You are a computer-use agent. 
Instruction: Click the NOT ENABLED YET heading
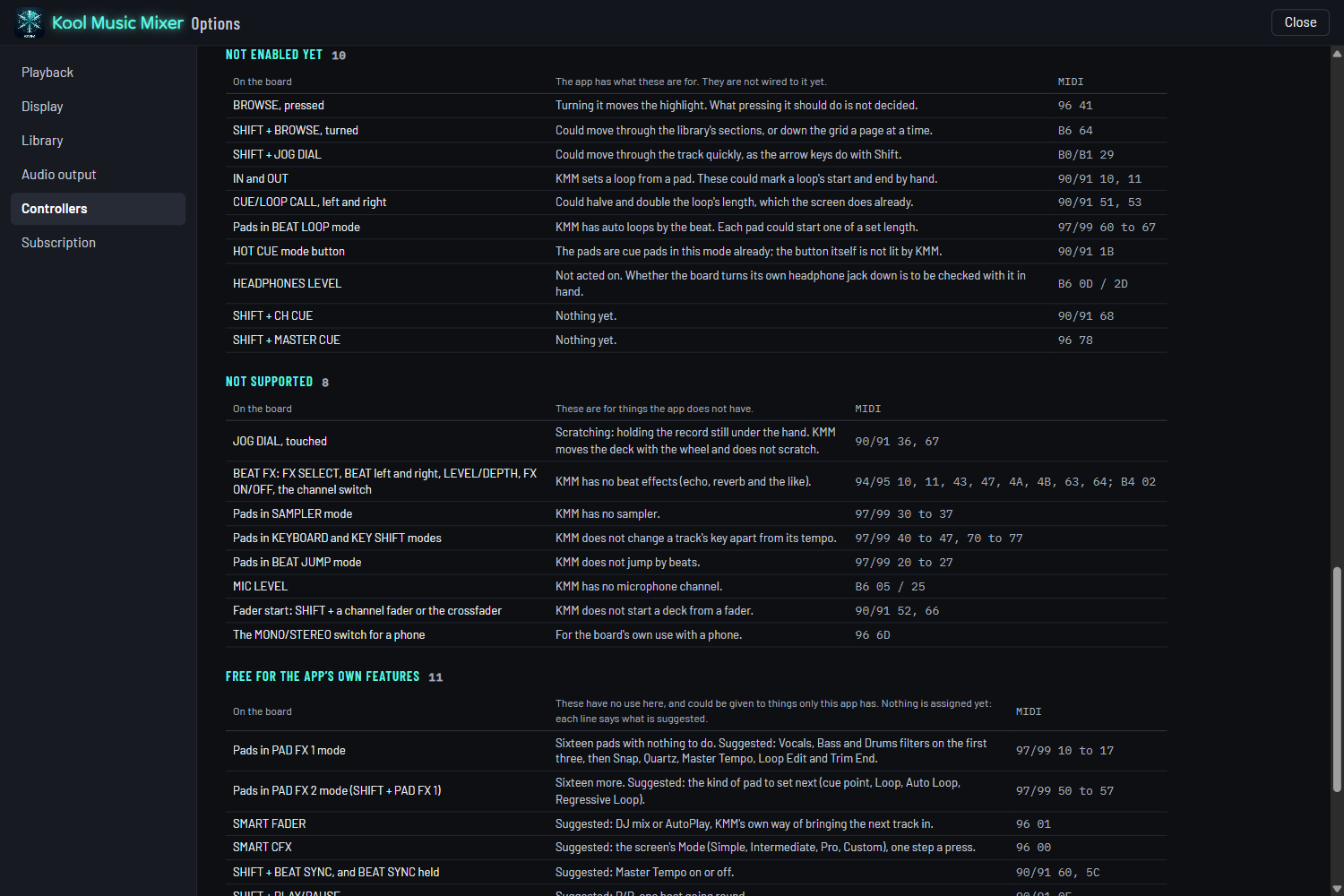pyautogui.click(x=274, y=55)
